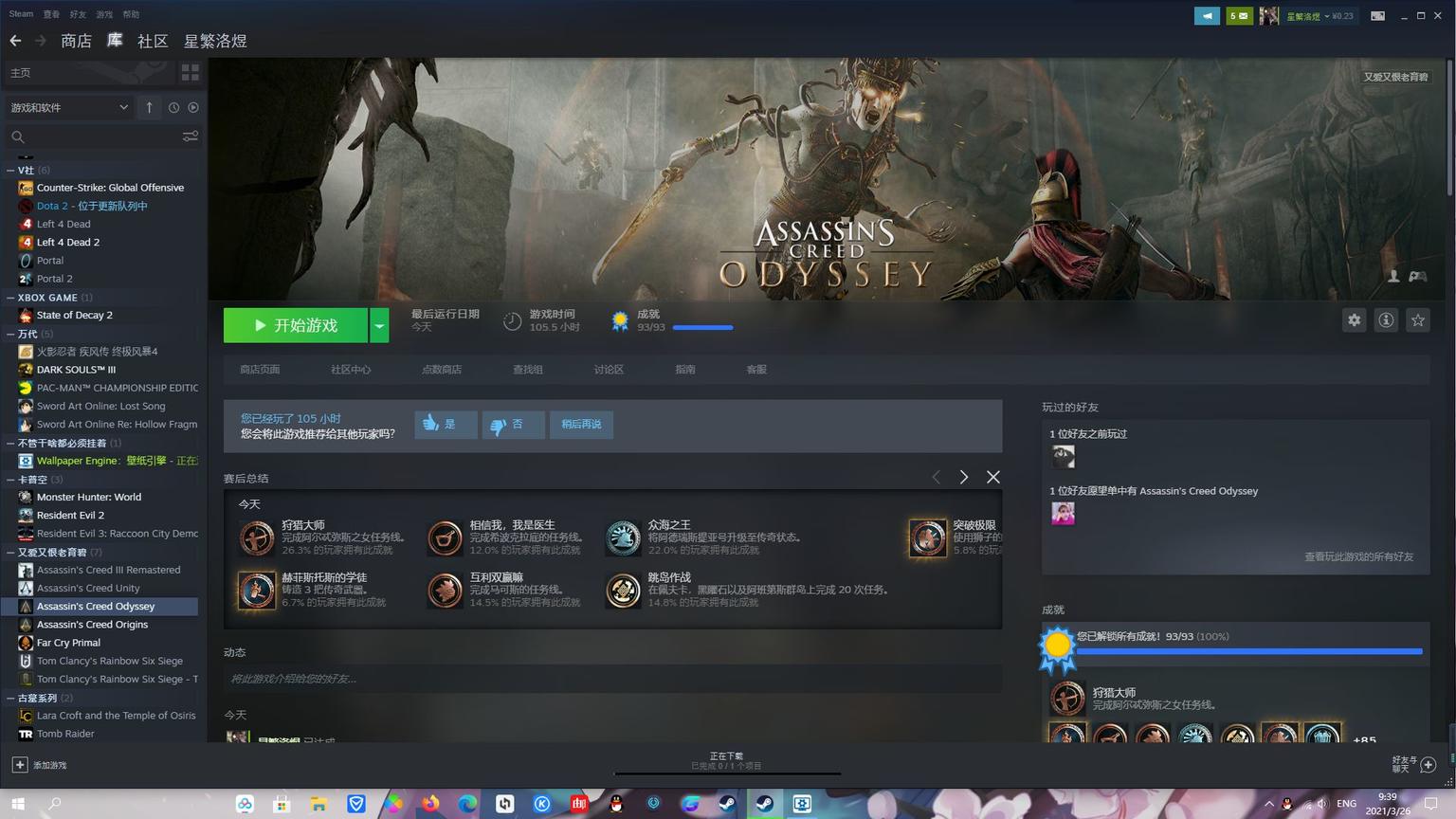Click the recent activity clock icon
Image resolution: width=1456 pixels, height=819 pixels.
tap(173, 108)
